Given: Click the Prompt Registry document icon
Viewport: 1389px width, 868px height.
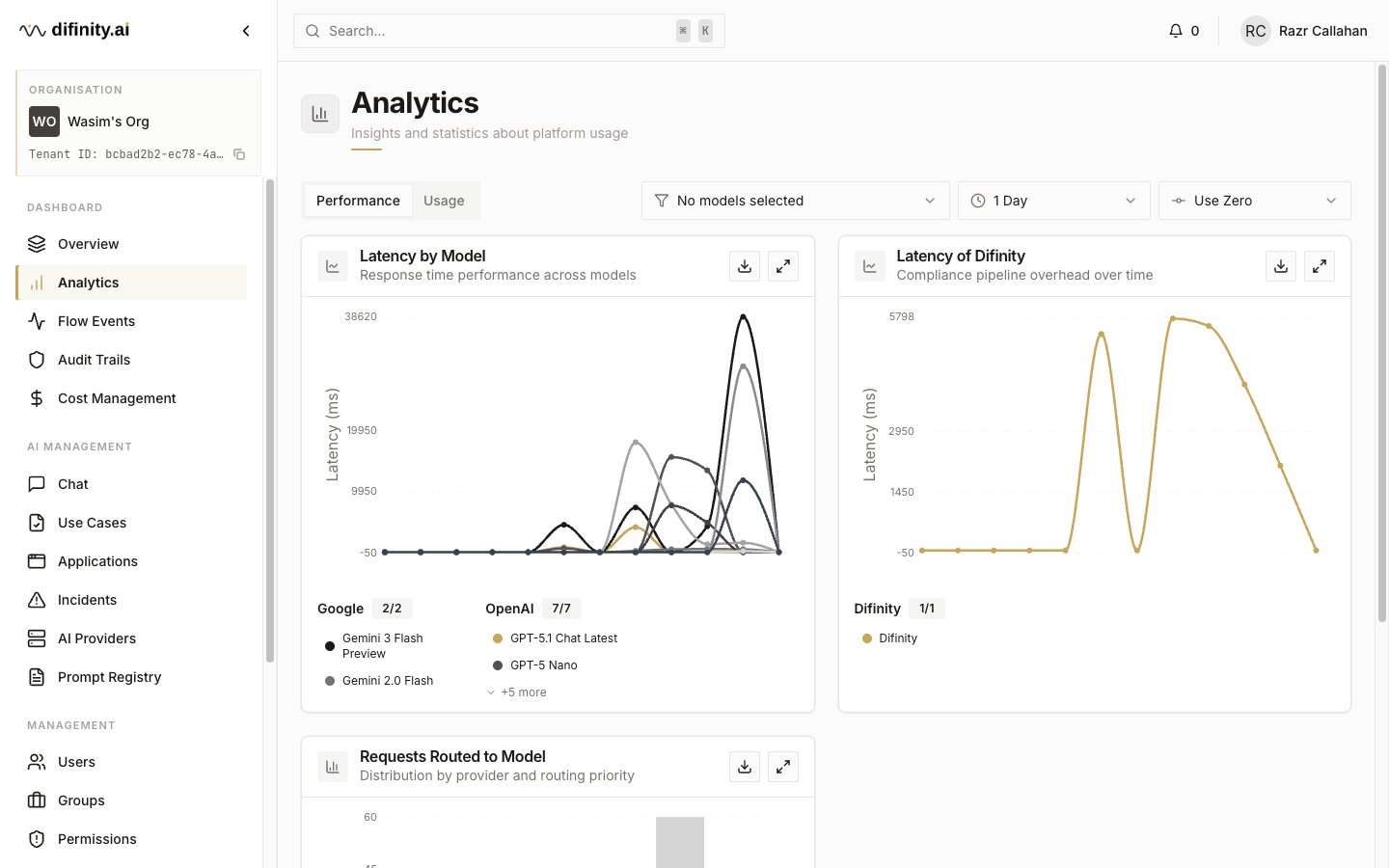Looking at the screenshot, I should coord(37,677).
